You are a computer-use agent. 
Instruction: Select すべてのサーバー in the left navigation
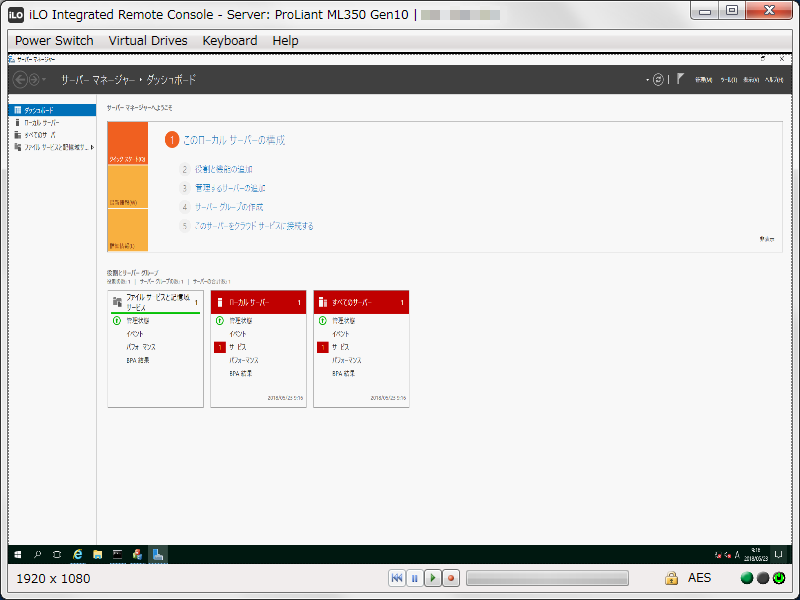pos(52,135)
